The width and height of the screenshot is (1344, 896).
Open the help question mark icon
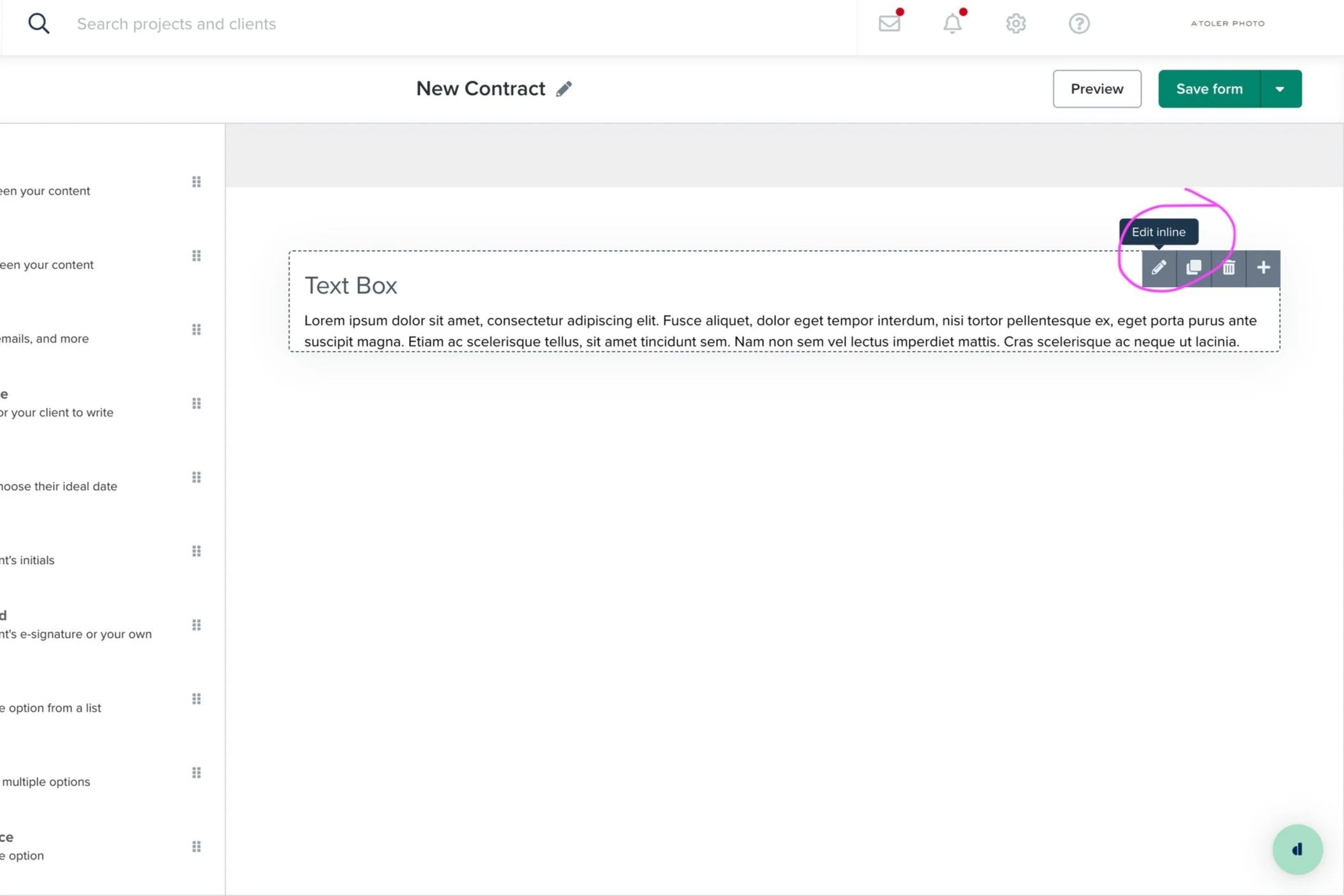tap(1079, 24)
